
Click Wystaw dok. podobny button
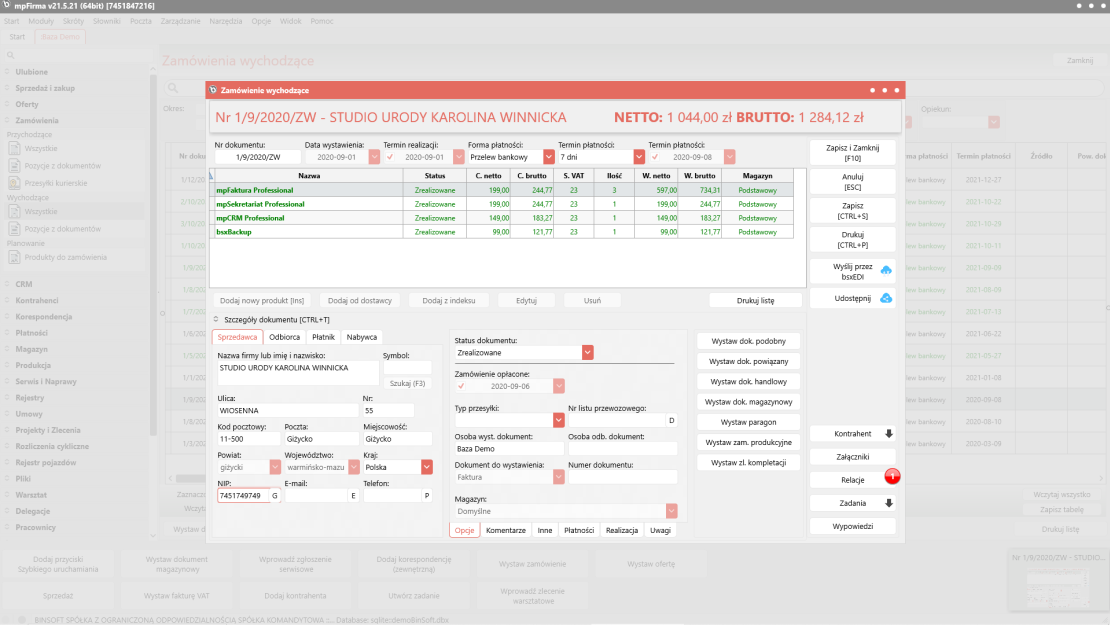tap(748, 341)
